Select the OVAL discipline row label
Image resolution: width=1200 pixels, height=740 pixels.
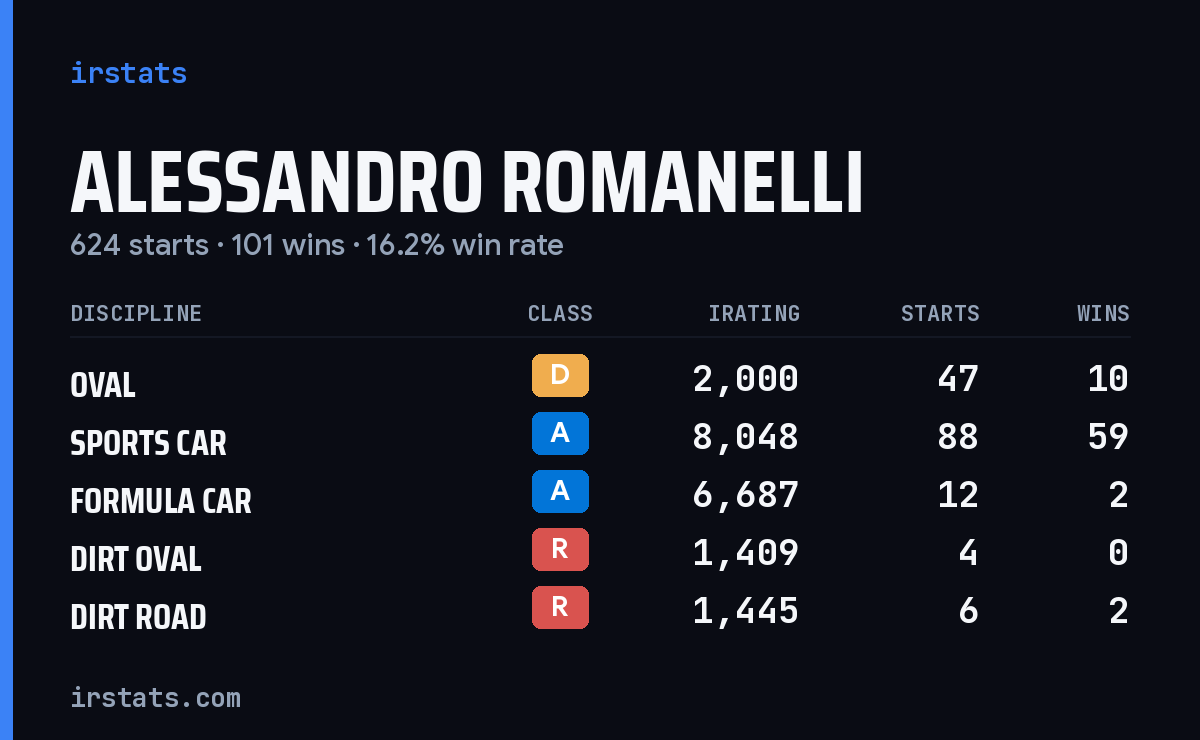pyautogui.click(x=103, y=385)
